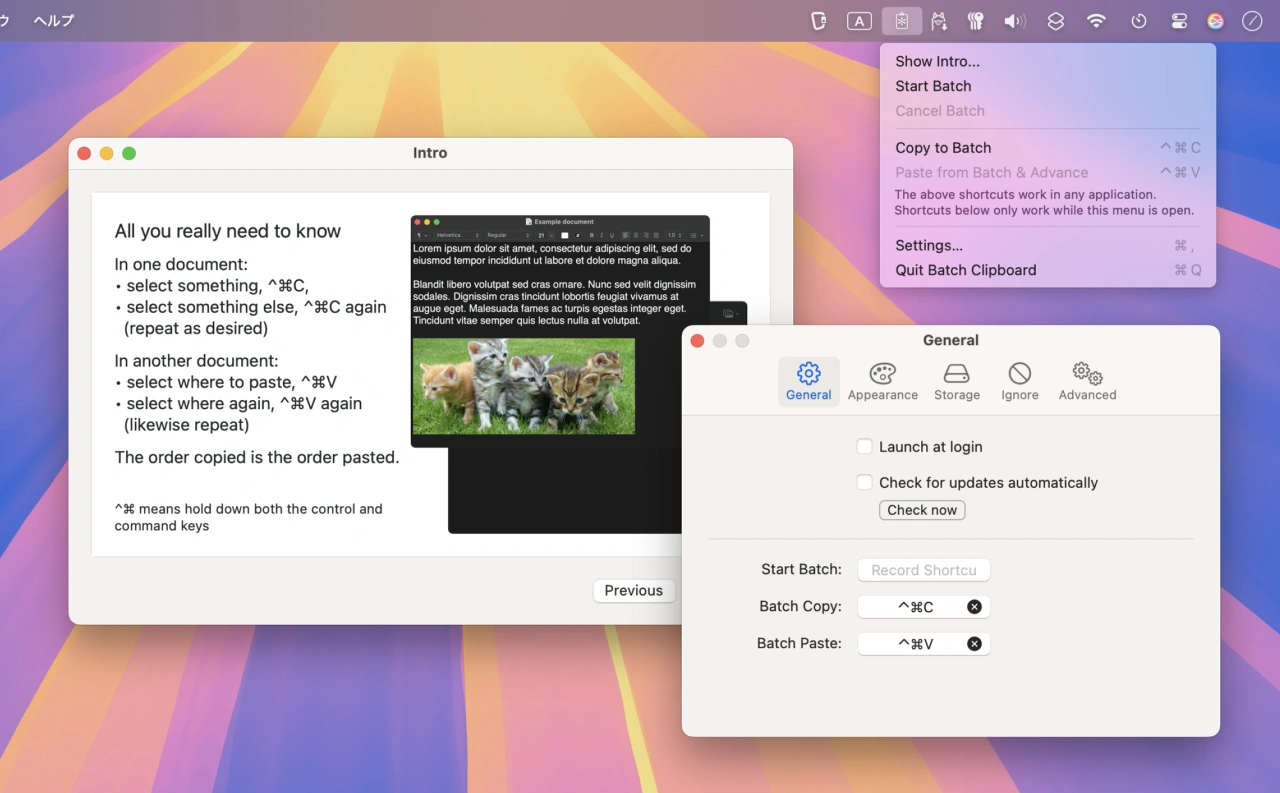Screen dimensions: 1280x793
Task: Click the Start Batch Record Shortcut field
Action: coord(923,570)
